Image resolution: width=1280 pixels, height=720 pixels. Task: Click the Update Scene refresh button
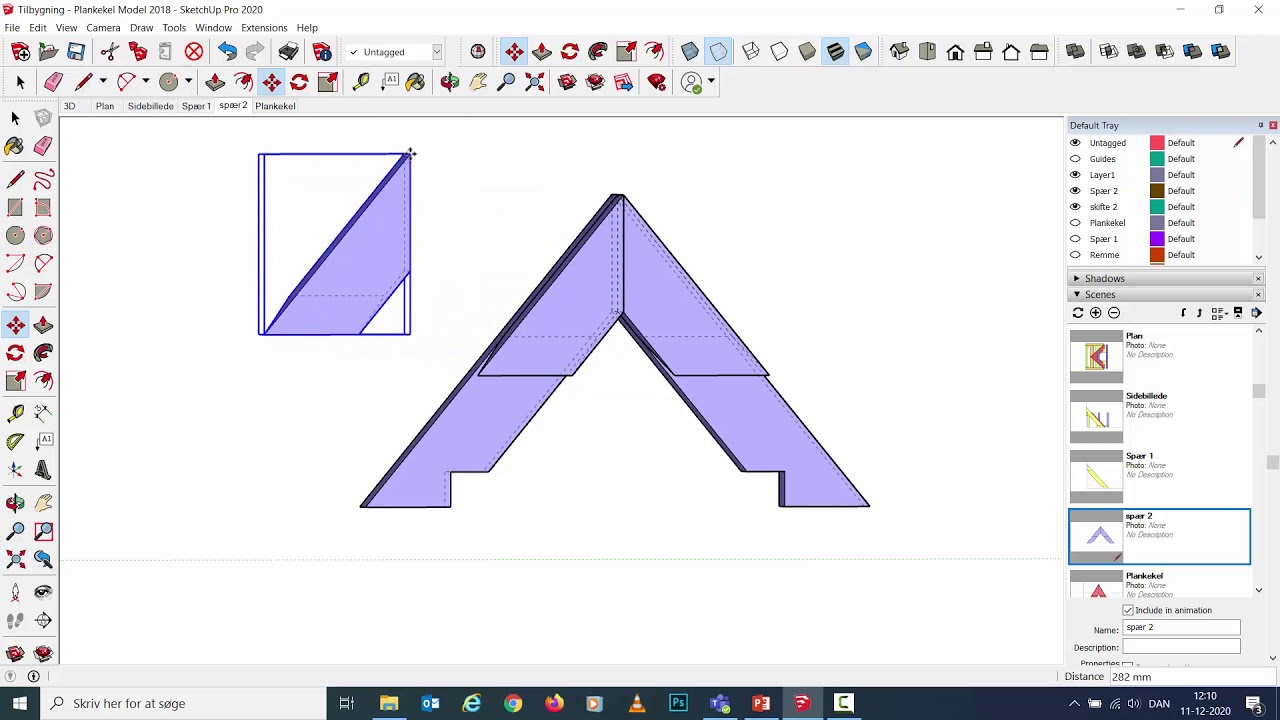(1078, 313)
